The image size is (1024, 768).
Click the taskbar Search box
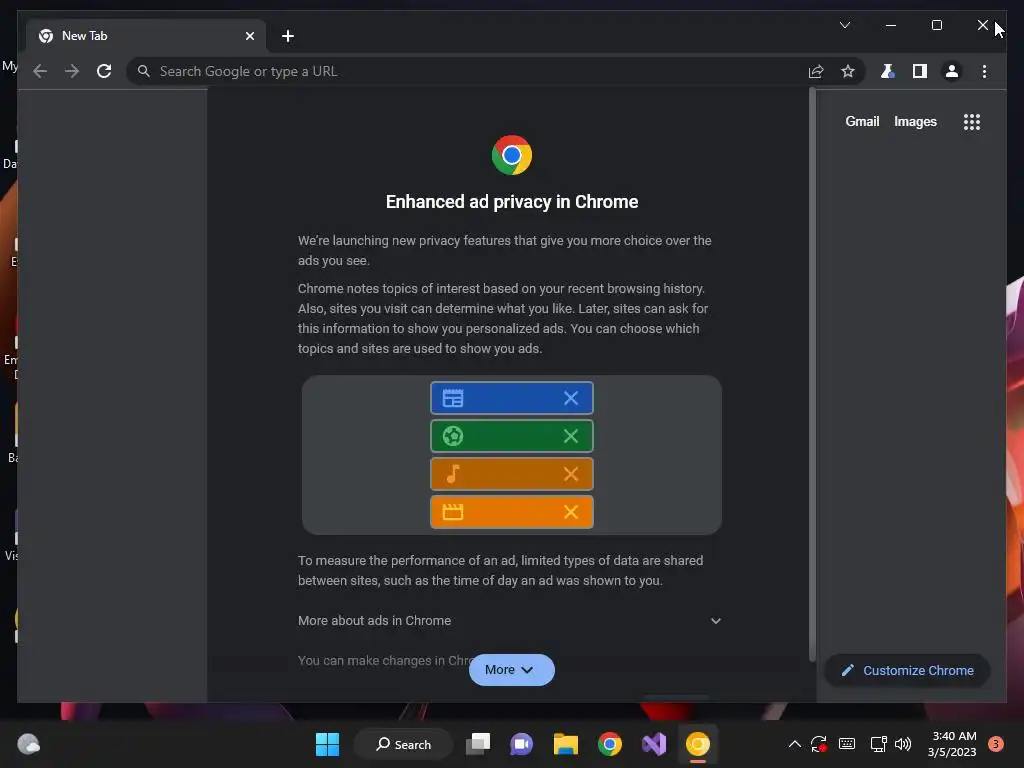click(404, 744)
